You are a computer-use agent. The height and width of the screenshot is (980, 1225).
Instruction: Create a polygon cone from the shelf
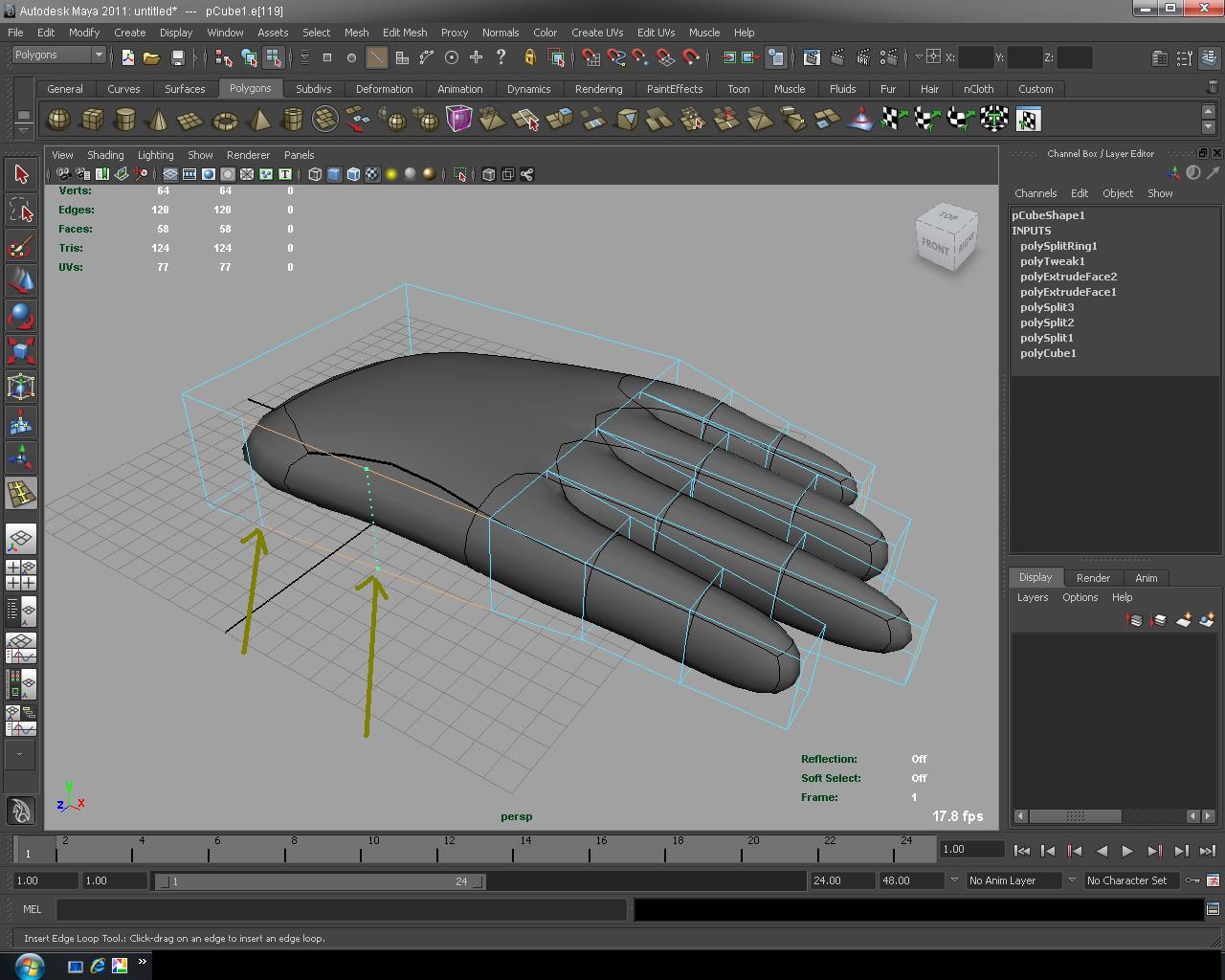159,120
